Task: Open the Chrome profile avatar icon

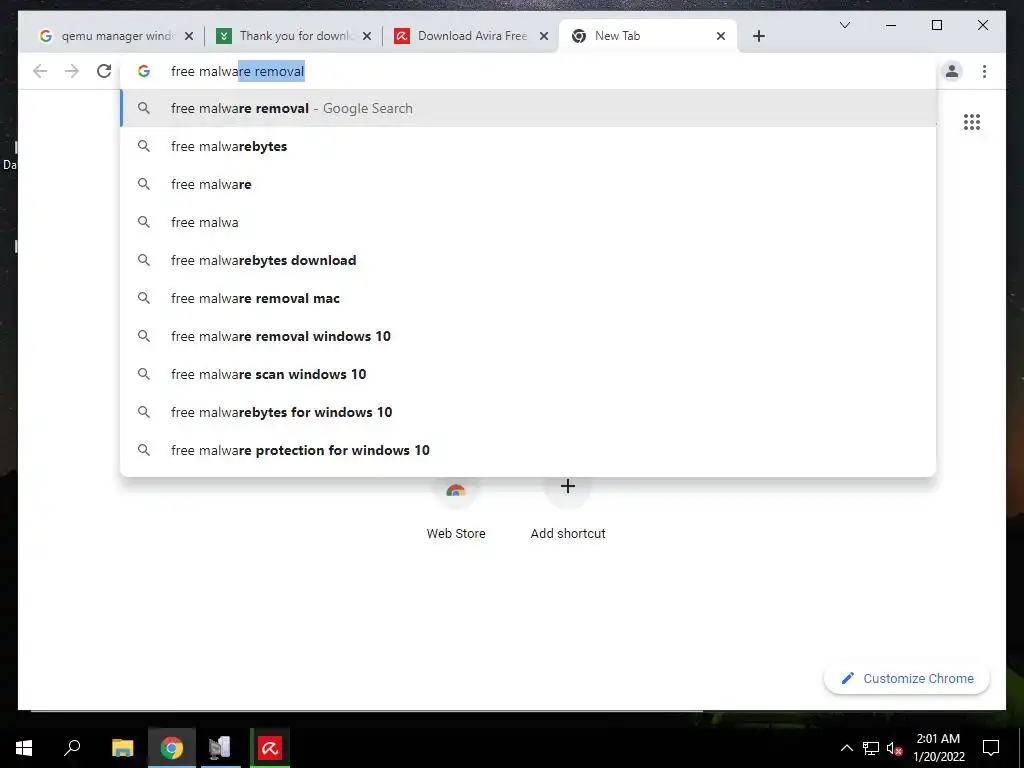Action: (952, 71)
